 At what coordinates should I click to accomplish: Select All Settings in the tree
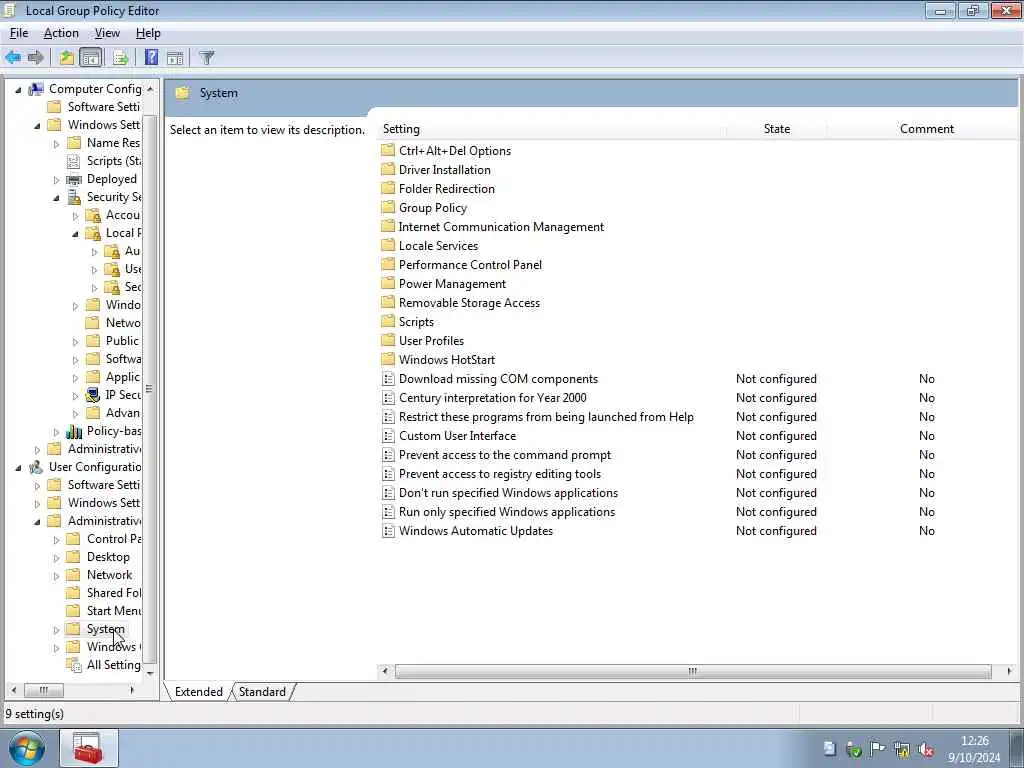tap(104, 665)
